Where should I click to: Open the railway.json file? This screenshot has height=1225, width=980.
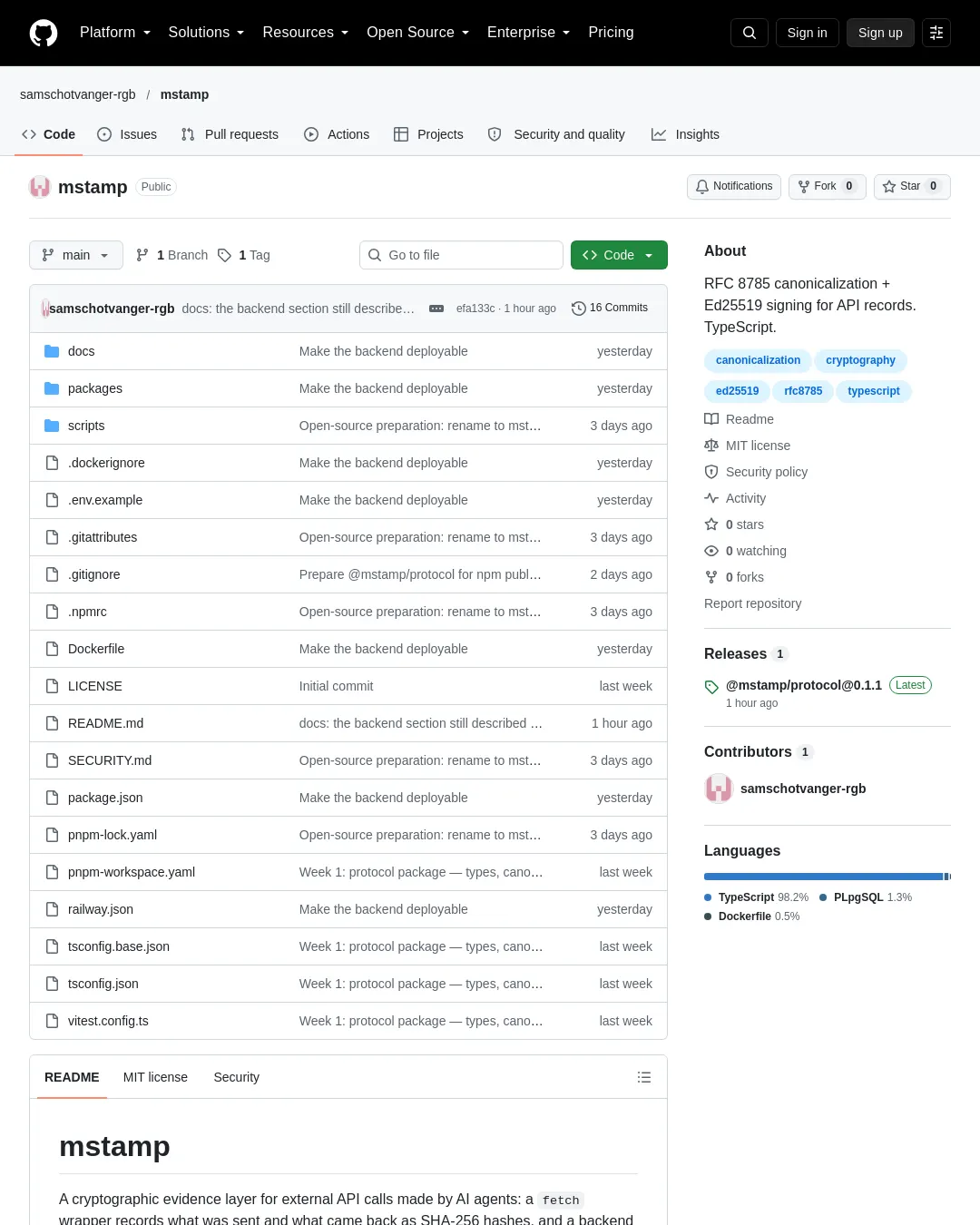tap(101, 909)
